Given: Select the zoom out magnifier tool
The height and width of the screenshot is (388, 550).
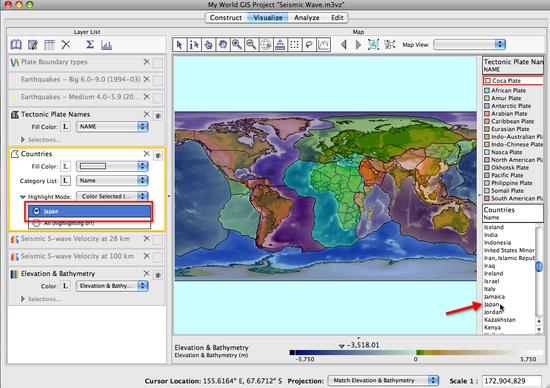Looking at the screenshot, I should tap(251, 45).
